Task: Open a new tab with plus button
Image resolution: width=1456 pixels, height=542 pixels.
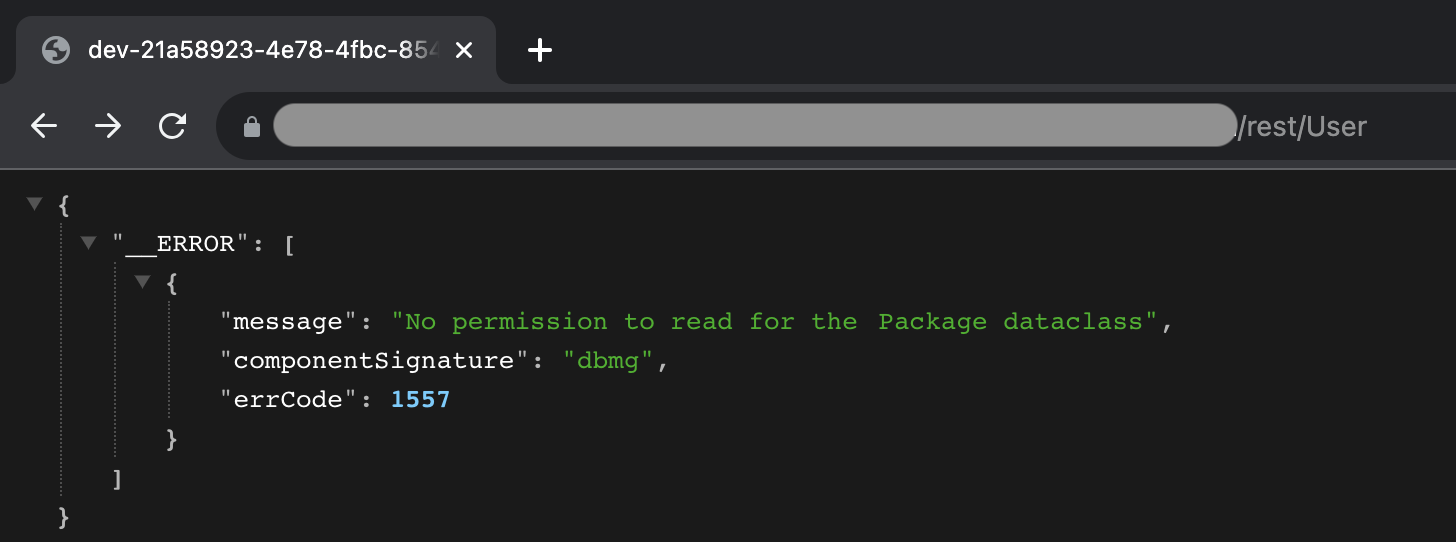Action: tap(540, 50)
